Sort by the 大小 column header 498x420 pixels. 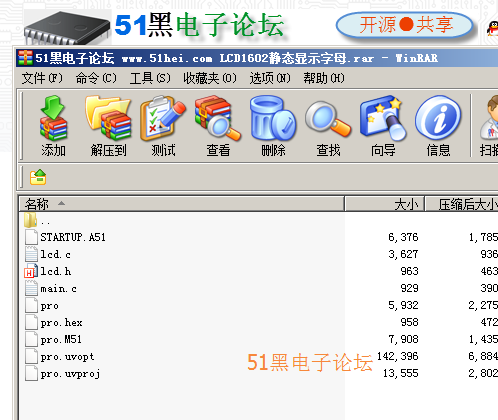point(384,204)
